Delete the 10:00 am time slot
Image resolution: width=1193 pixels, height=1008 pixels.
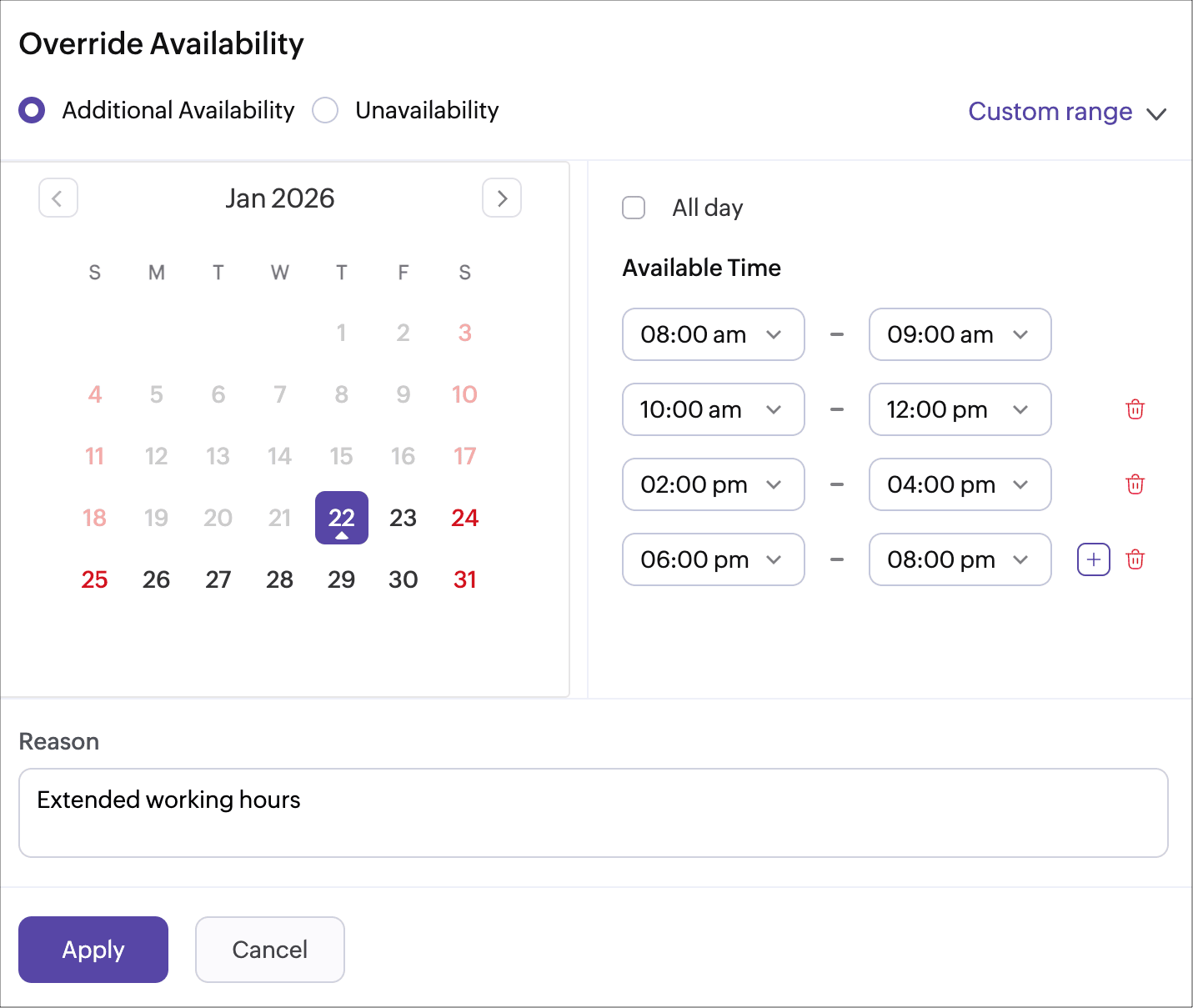(1135, 409)
